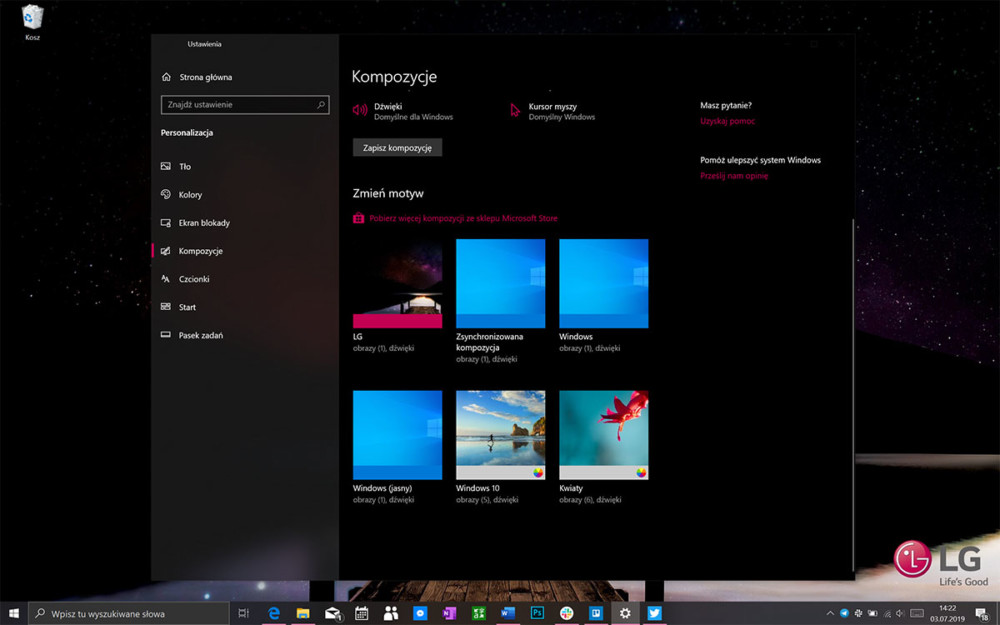Open the People app in taskbar
This screenshot has width=1000, height=625.
[x=391, y=614]
